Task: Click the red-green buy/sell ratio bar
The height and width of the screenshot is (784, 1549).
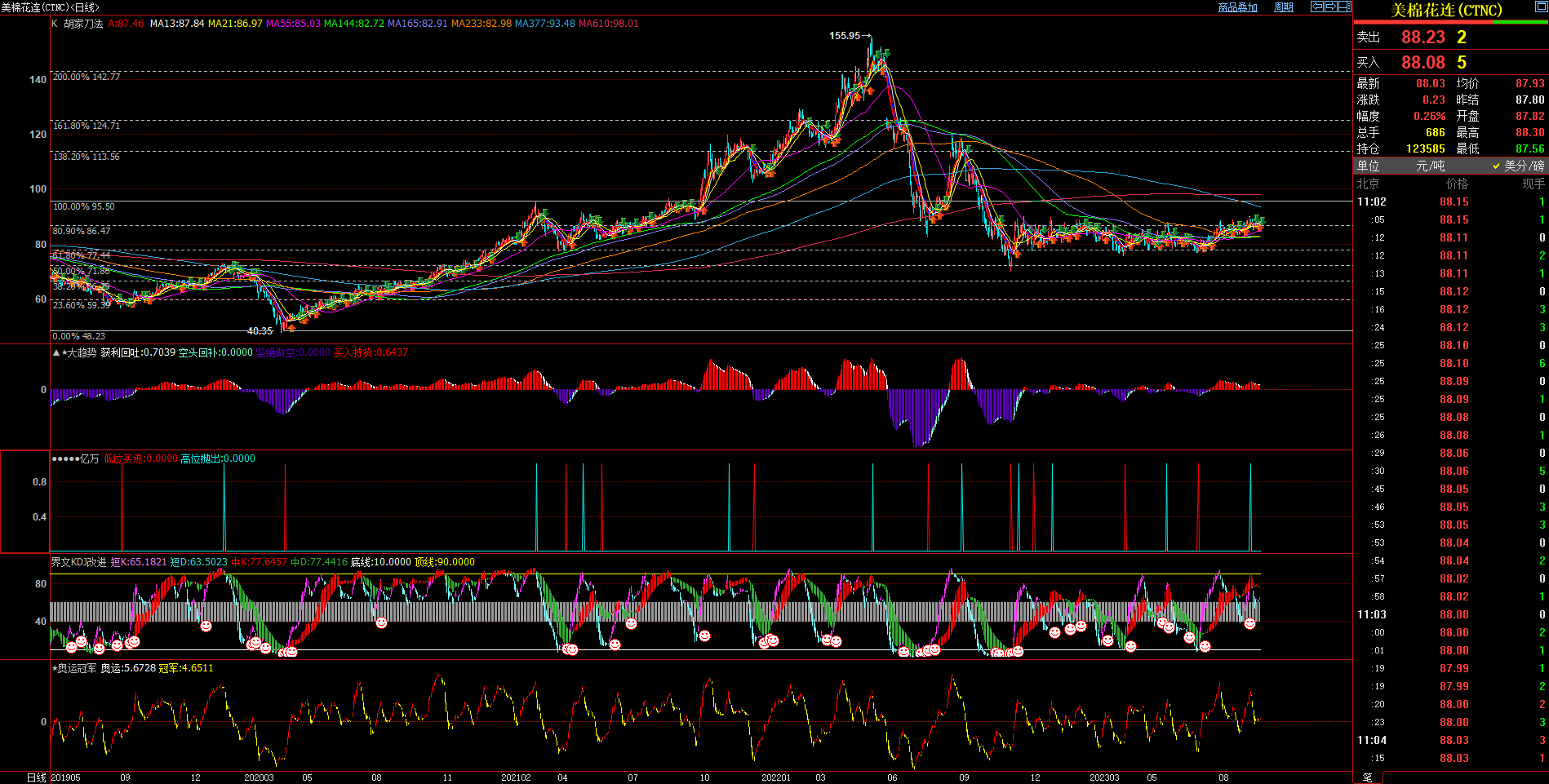Action: [x=1450, y=23]
